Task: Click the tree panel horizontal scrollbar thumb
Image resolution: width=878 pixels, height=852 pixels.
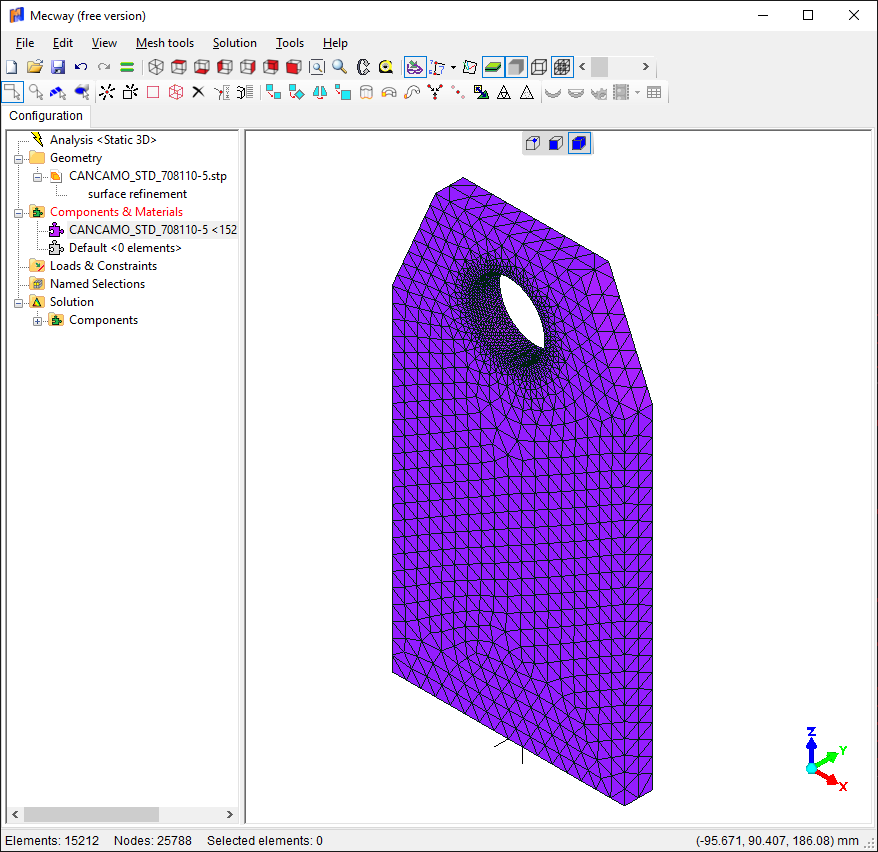Action: tap(91, 814)
